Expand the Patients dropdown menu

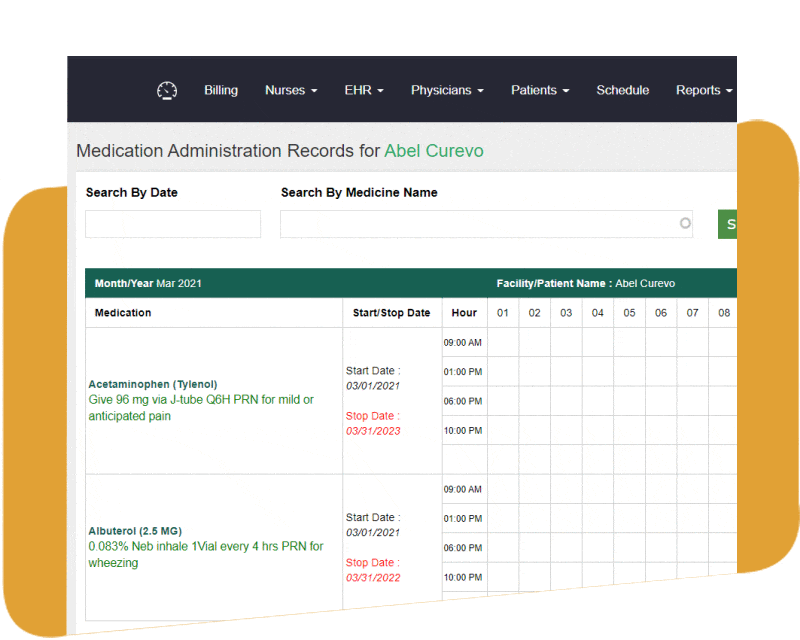pos(540,90)
